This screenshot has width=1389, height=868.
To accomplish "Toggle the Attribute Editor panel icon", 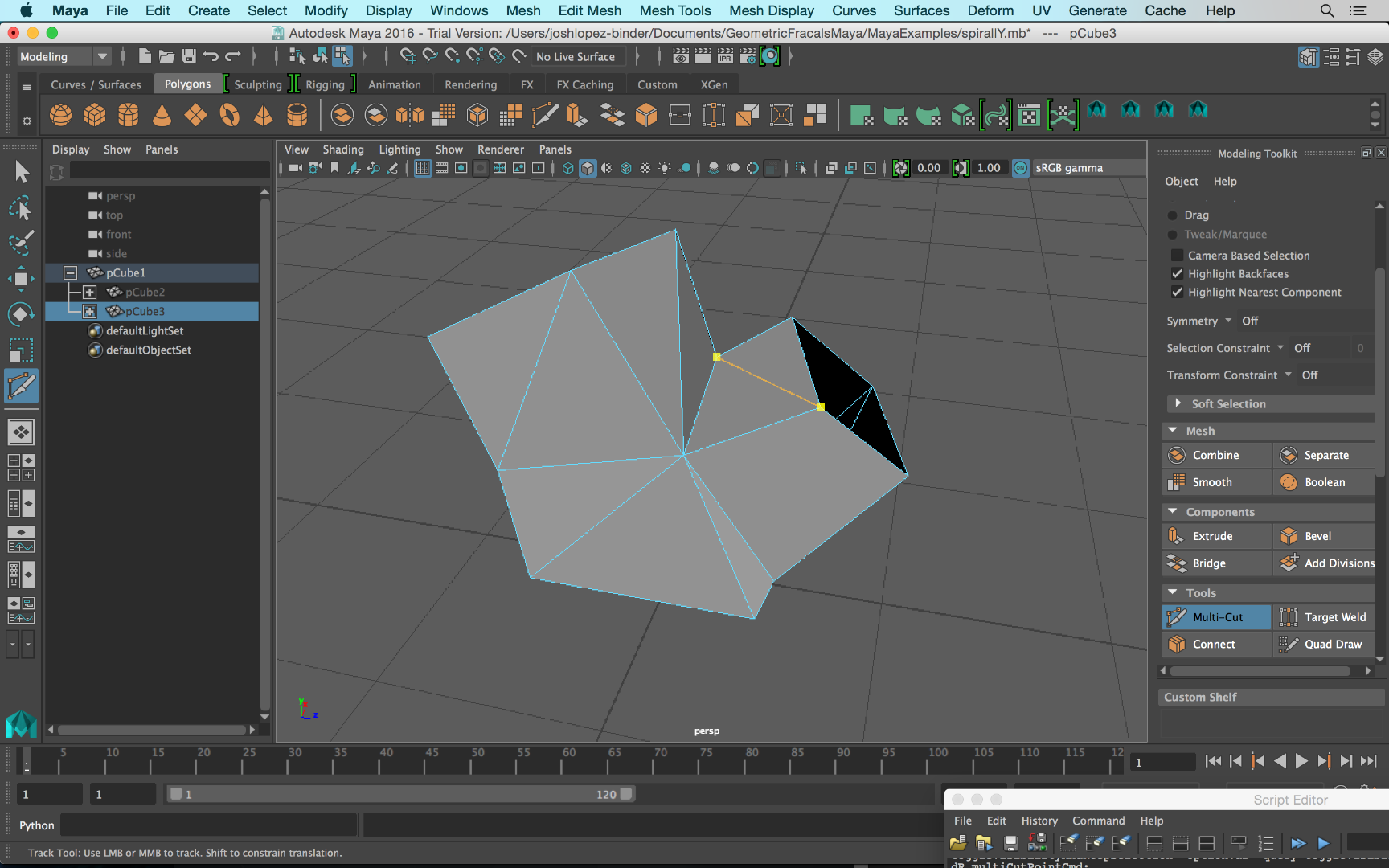I will pos(1331,57).
